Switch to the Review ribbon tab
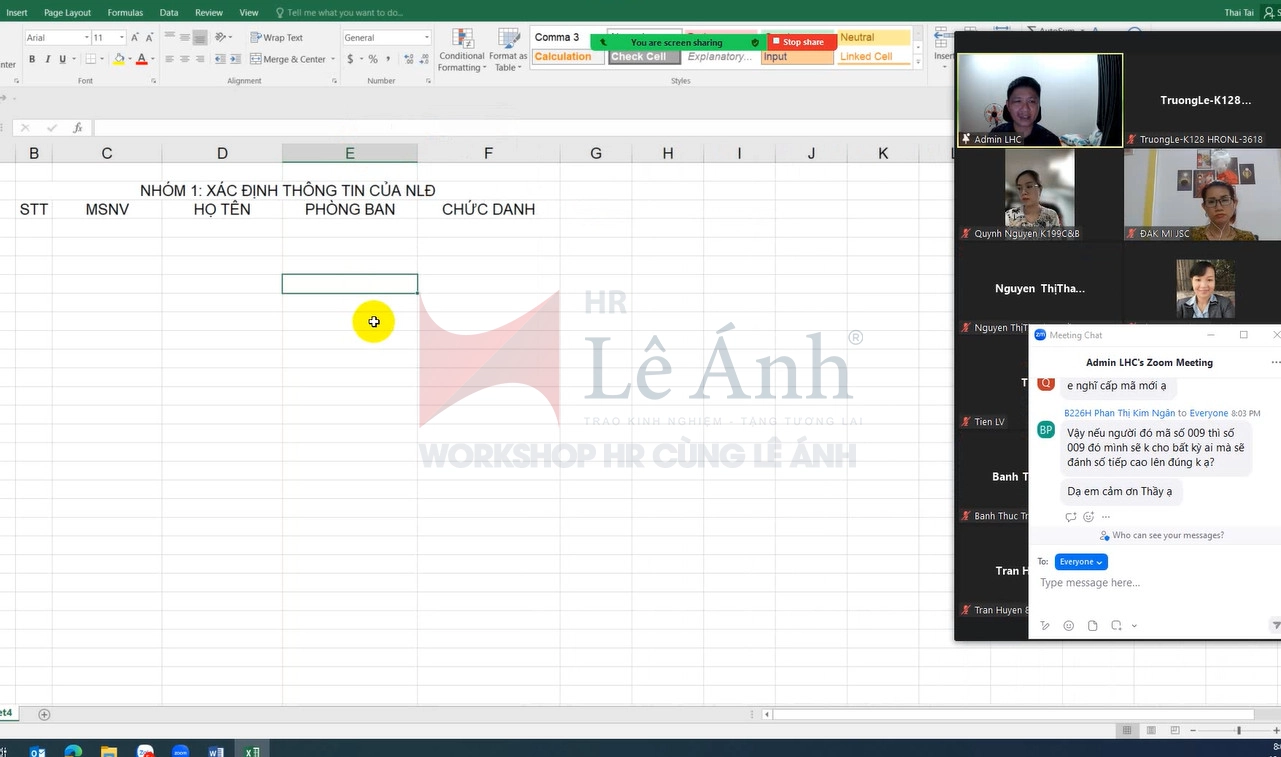1281x757 pixels. [209, 13]
